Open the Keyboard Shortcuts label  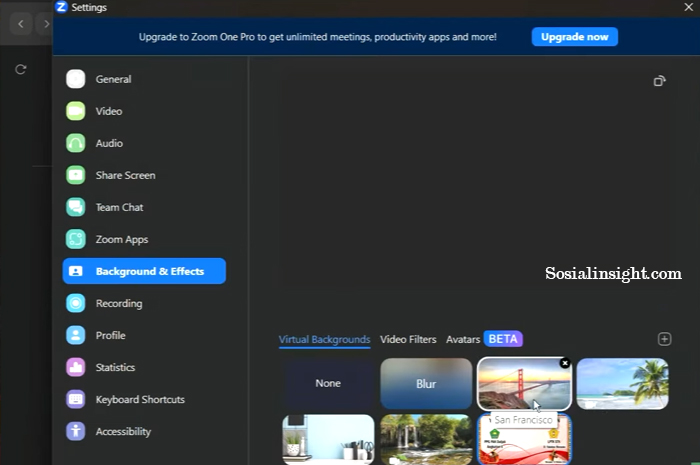coord(140,399)
